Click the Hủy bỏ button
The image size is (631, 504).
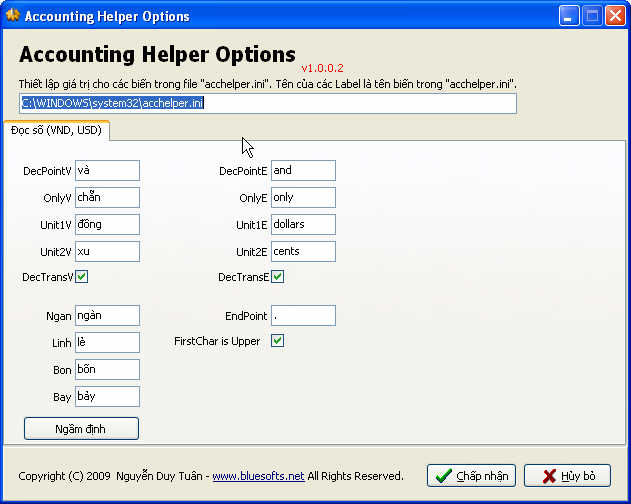coord(567,476)
